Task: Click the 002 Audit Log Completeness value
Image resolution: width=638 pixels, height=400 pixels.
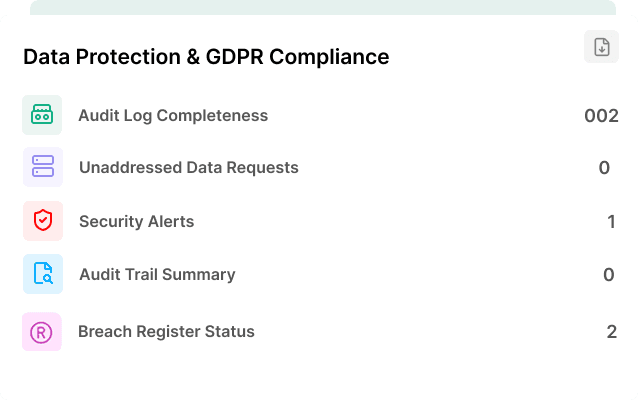Action: [601, 116]
